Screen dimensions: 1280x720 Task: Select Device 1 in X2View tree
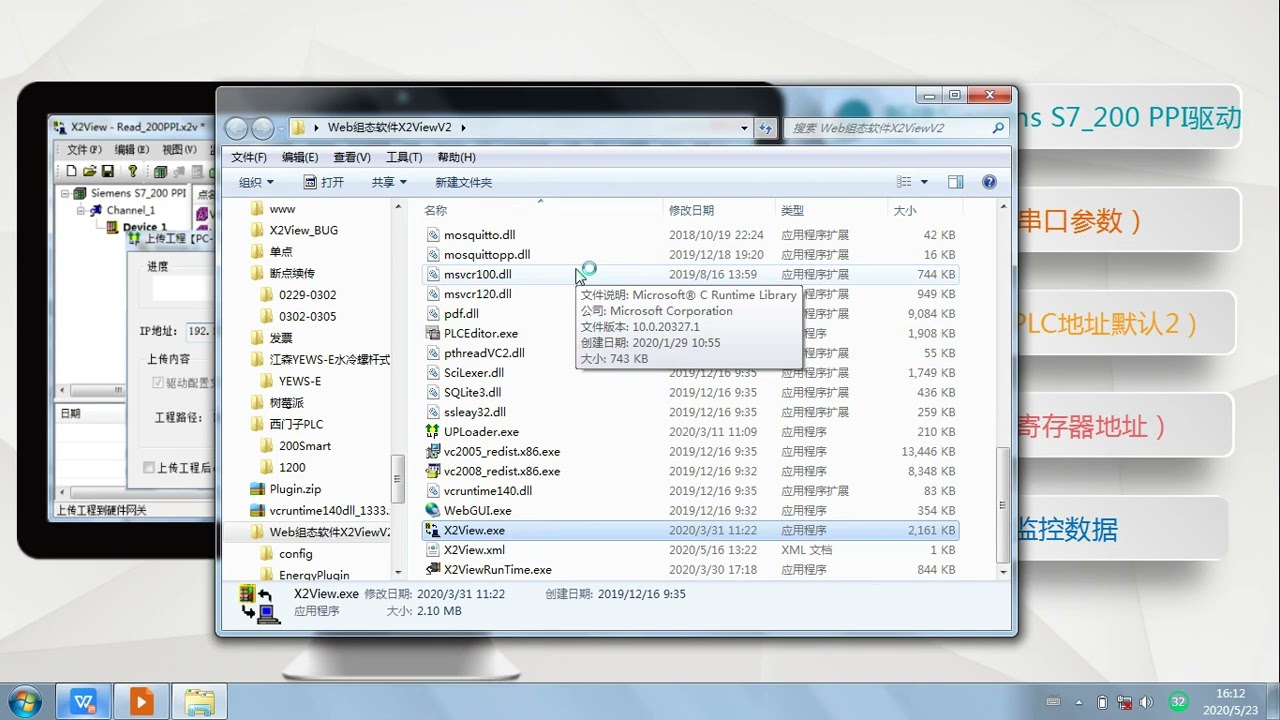click(x=145, y=227)
